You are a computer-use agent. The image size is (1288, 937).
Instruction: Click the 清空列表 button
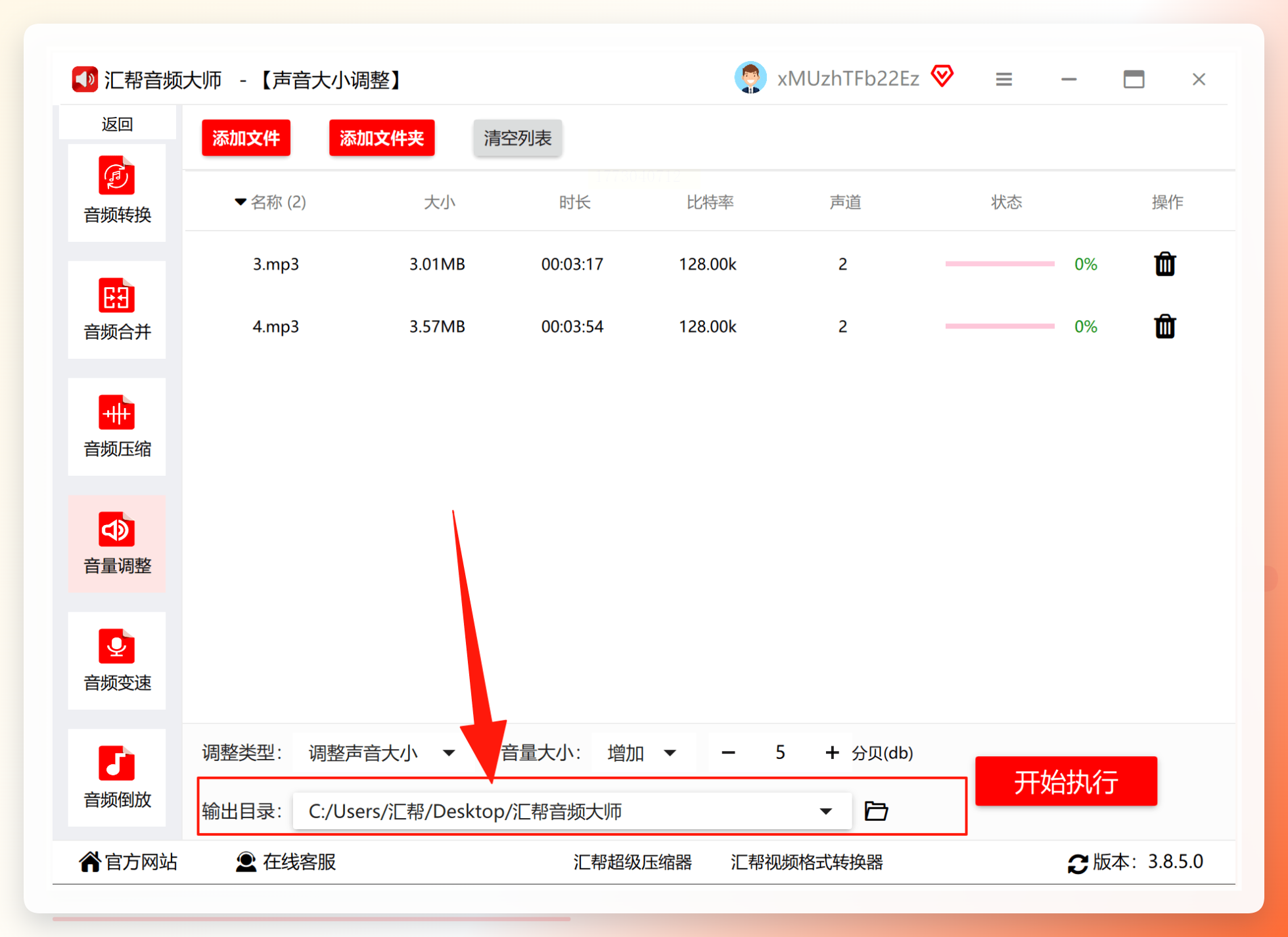pos(517,138)
